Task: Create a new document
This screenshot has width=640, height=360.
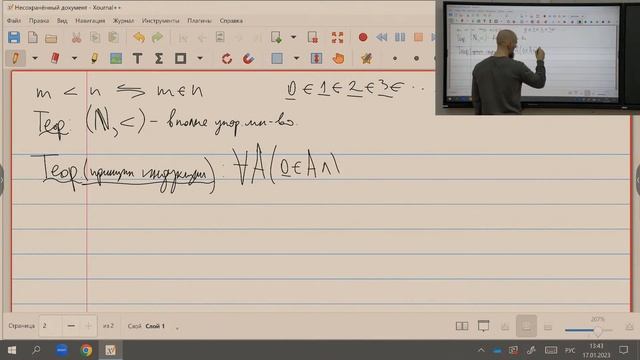Action: click(x=33, y=38)
